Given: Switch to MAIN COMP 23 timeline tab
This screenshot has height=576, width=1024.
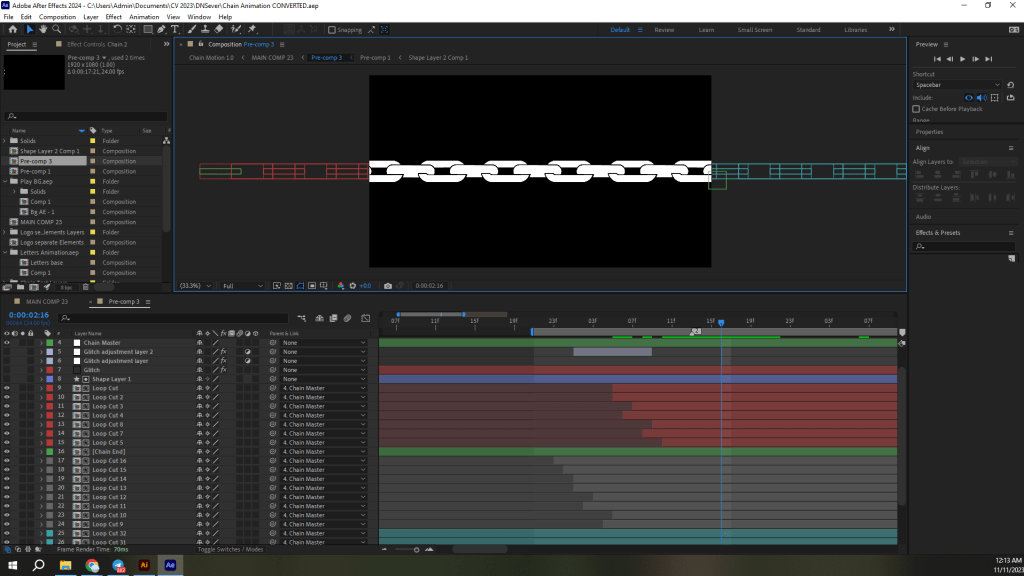Looking at the screenshot, I should 47,301.
